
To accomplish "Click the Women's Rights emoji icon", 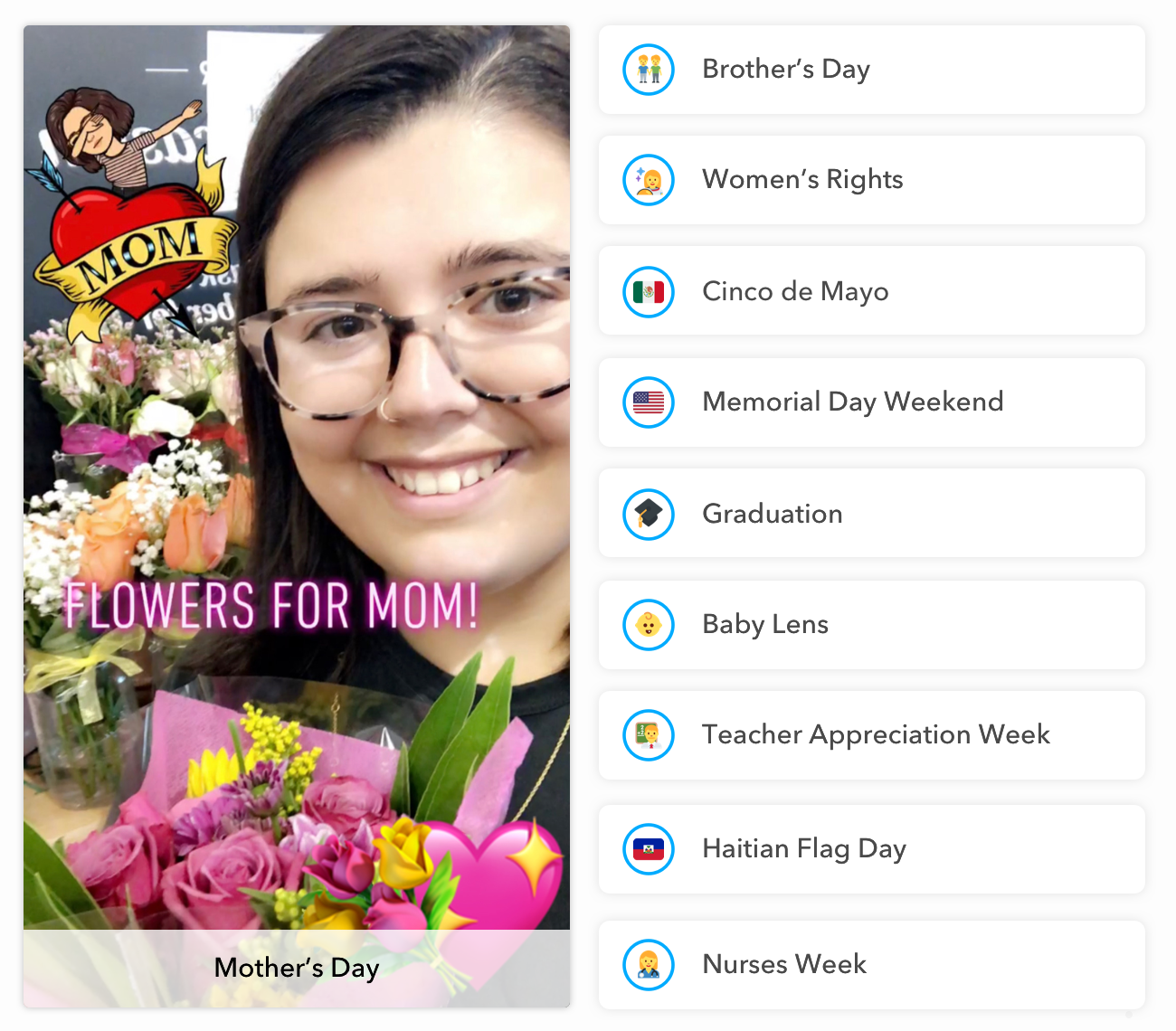I will 649,180.
